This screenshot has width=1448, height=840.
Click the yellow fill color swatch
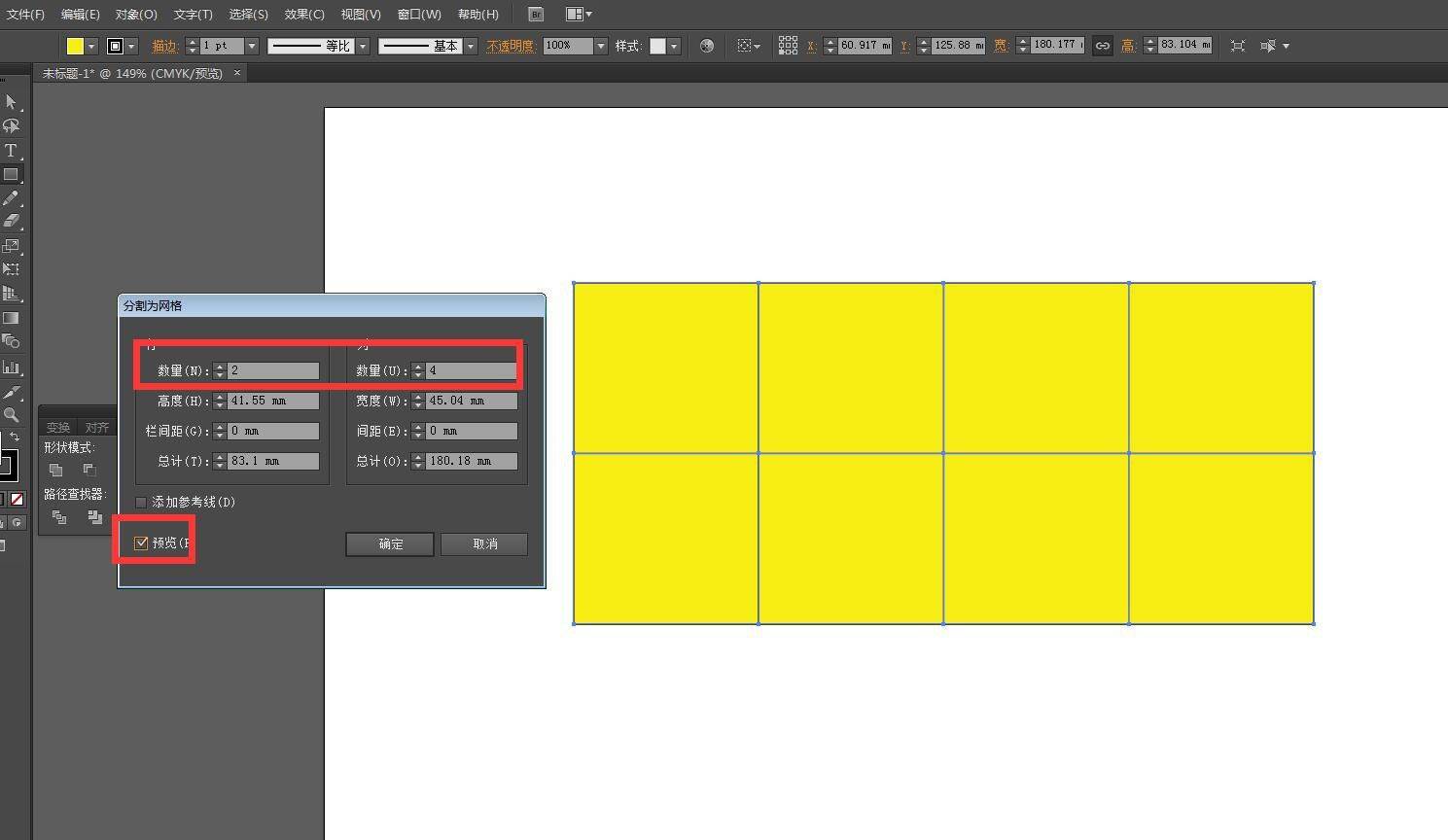pyautogui.click(x=75, y=46)
